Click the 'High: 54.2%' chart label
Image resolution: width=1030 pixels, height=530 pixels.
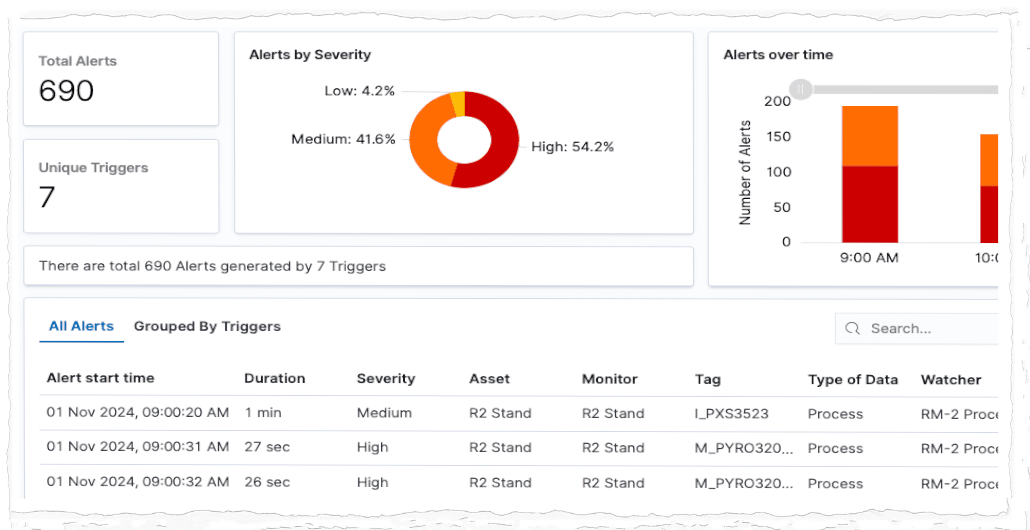[x=571, y=147]
